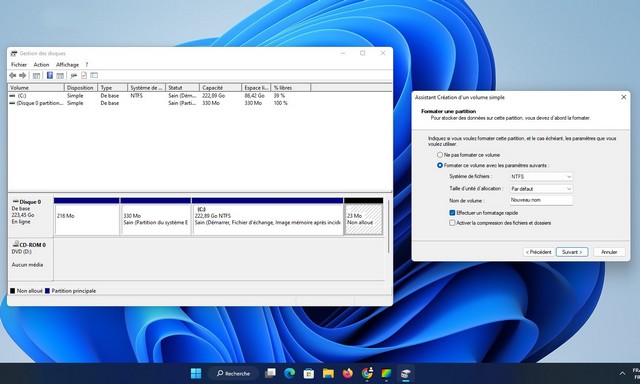
Task: Click the show/hide console tree toolbar icon
Action: (x=36, y=75)
